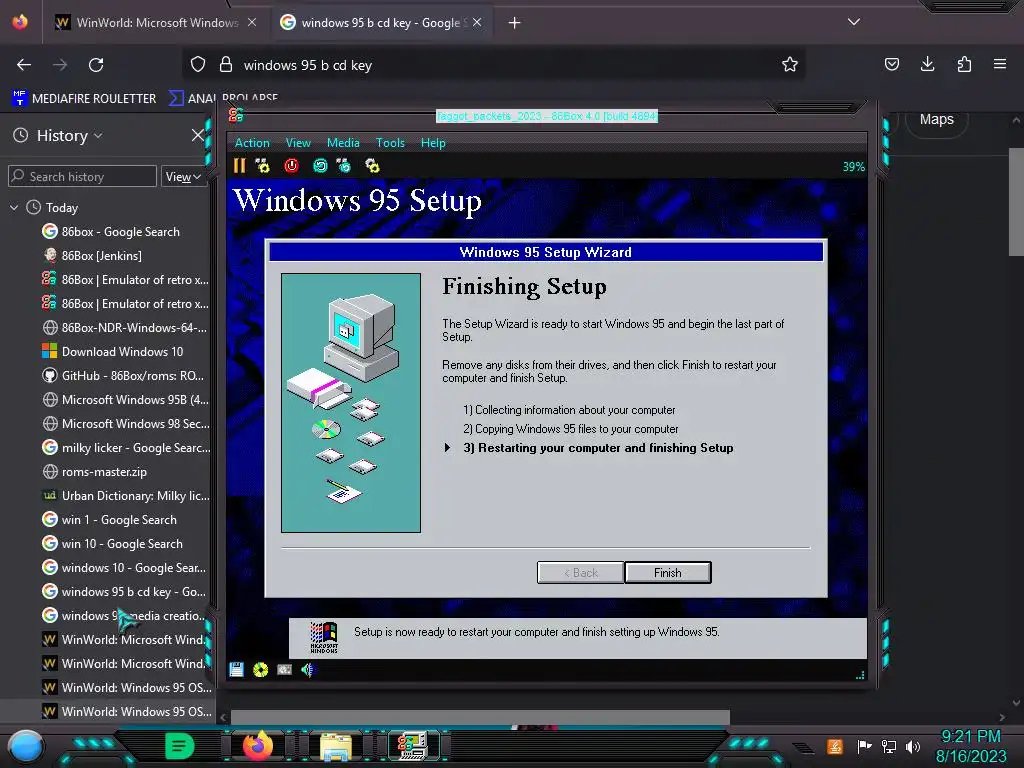Open the 86Box View menu
Viewport: 1024px width, 768px height.
pyautogui.click(x=298, y=142)
